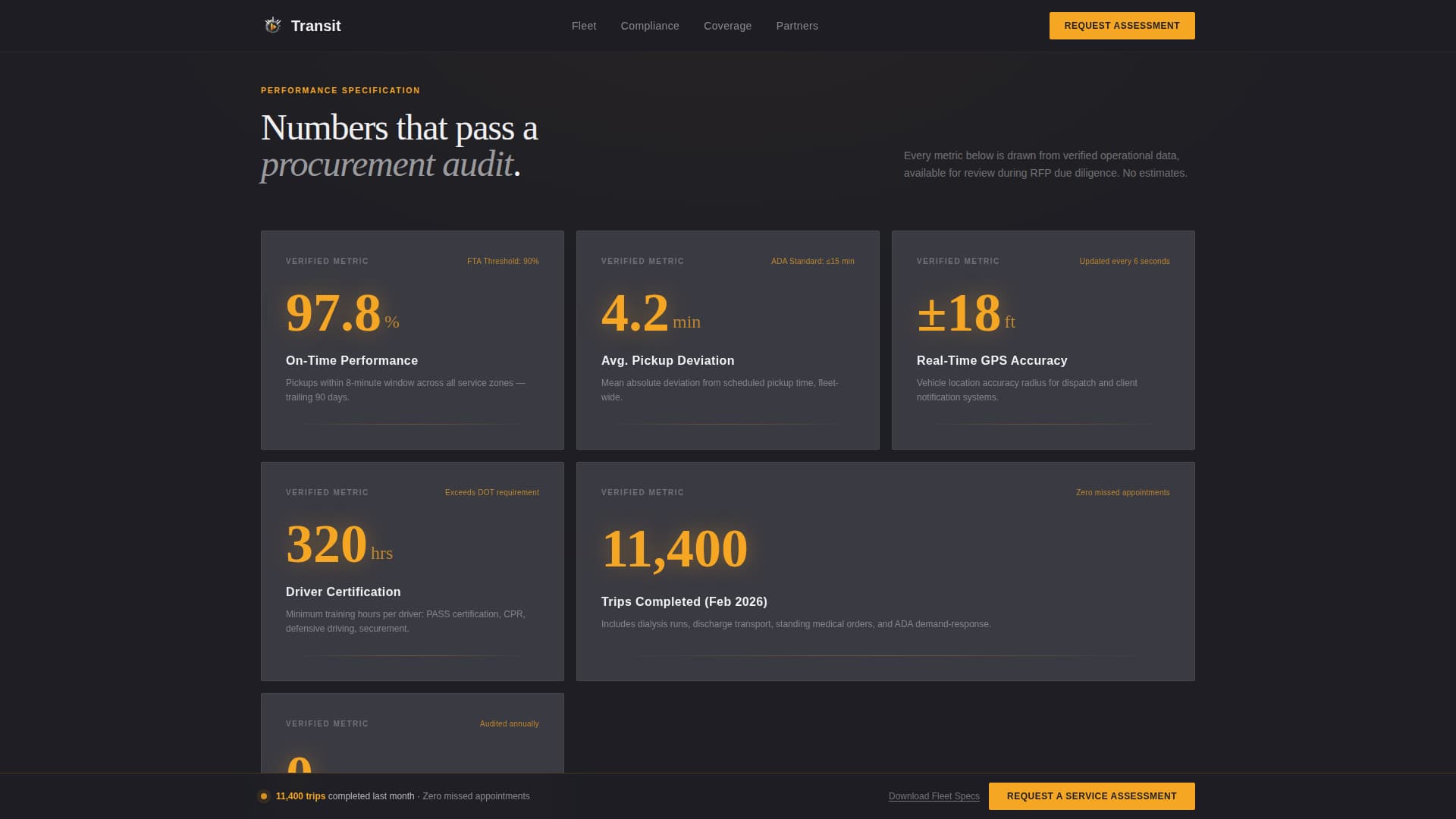Click the 'Performance Specification' eyebrow label

340,90
